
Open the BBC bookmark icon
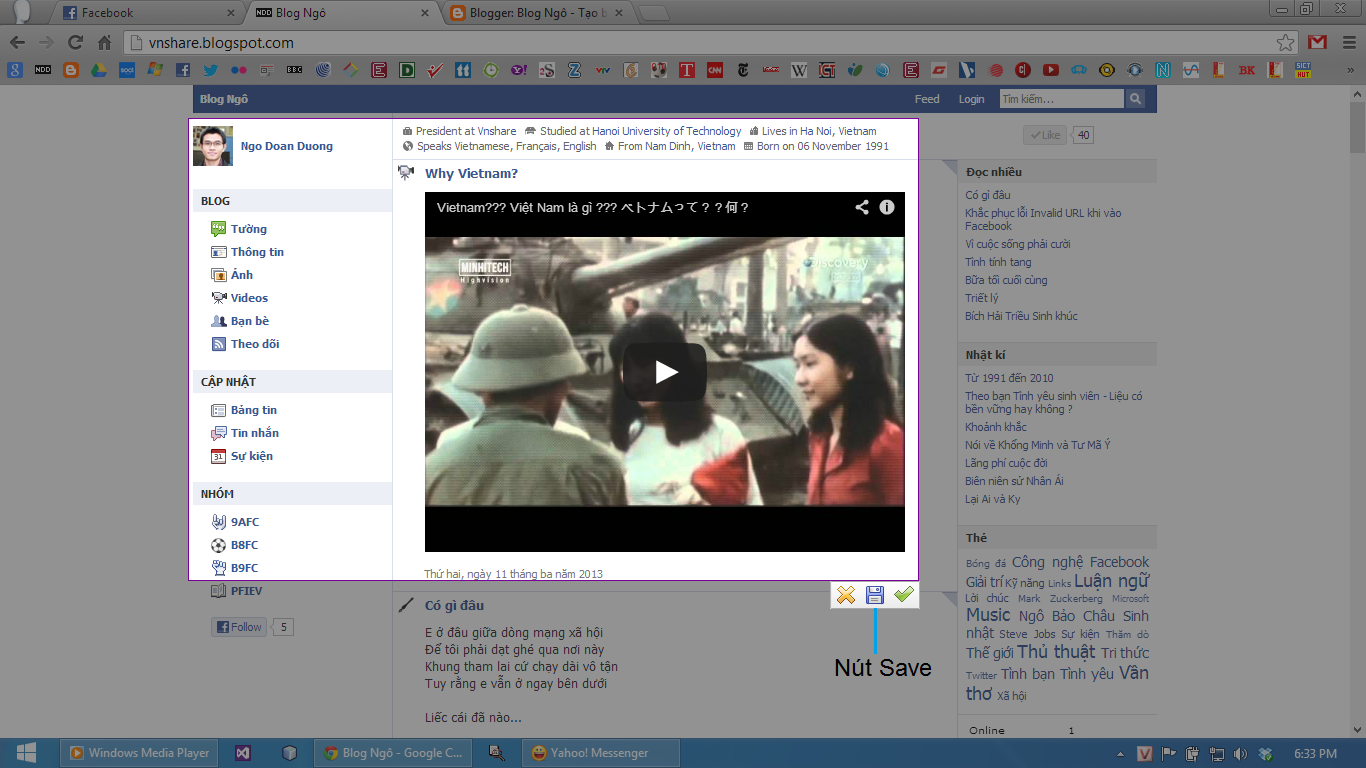[295, 70]
